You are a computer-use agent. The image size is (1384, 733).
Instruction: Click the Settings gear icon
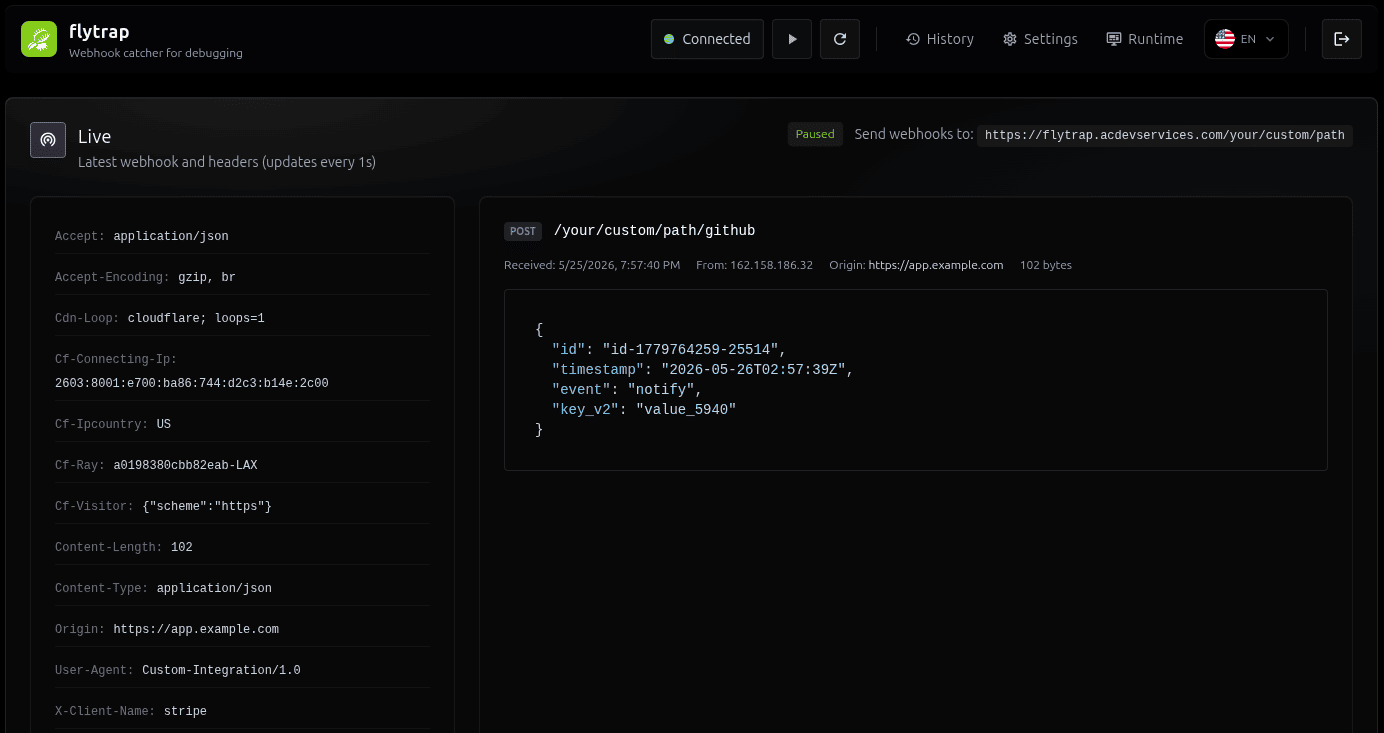[x=1010, y=39]
